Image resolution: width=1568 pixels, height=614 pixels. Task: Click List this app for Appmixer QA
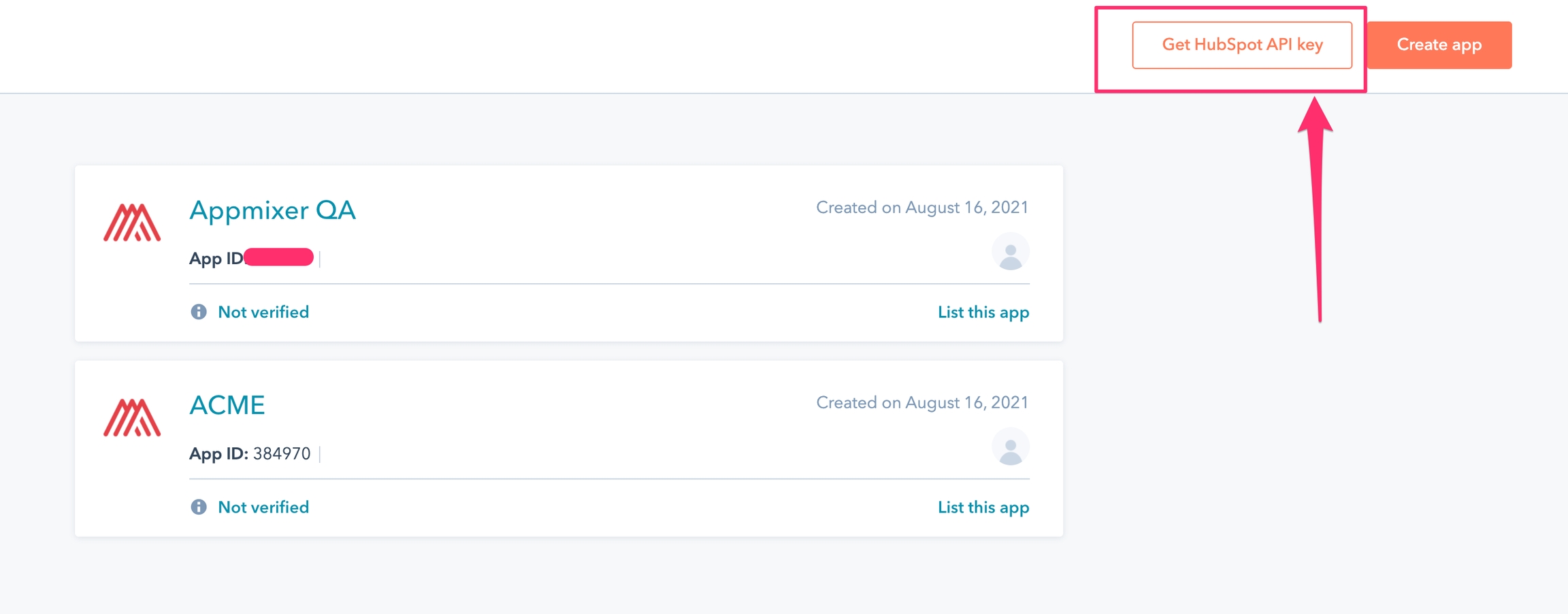click(x=983, y=312)
